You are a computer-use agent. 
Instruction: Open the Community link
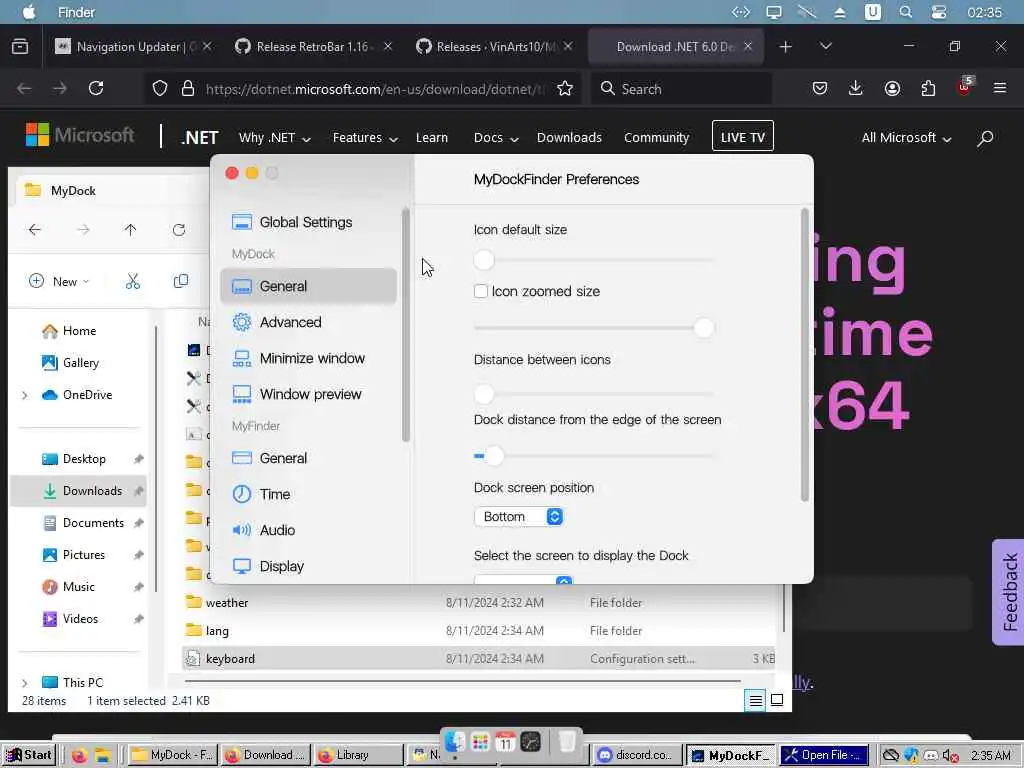coord(656,138)
